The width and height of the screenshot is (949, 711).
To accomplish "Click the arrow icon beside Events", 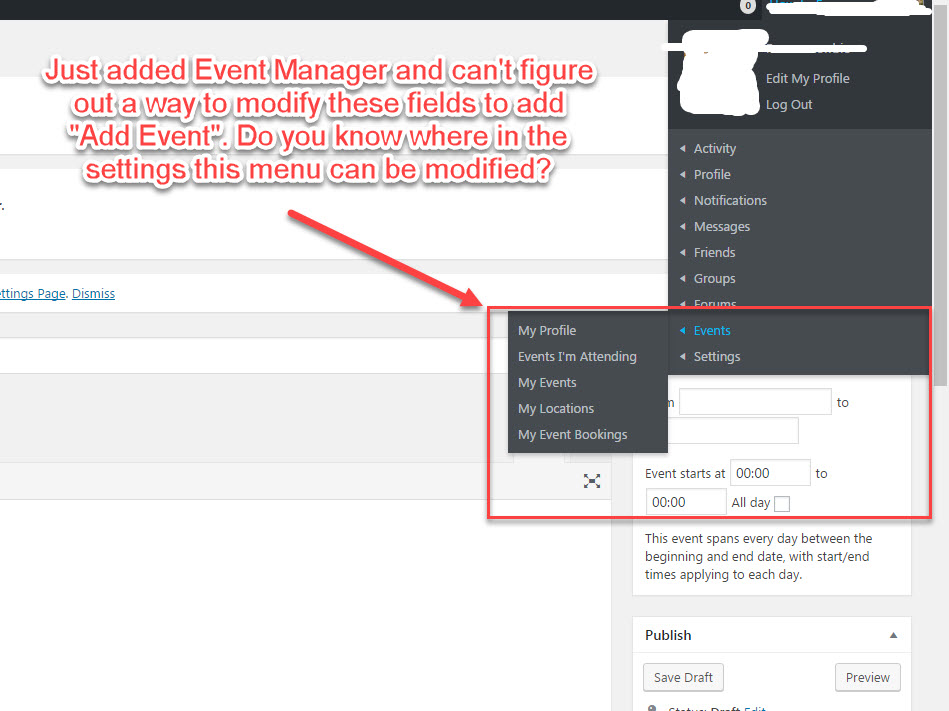I will (682, 331).
